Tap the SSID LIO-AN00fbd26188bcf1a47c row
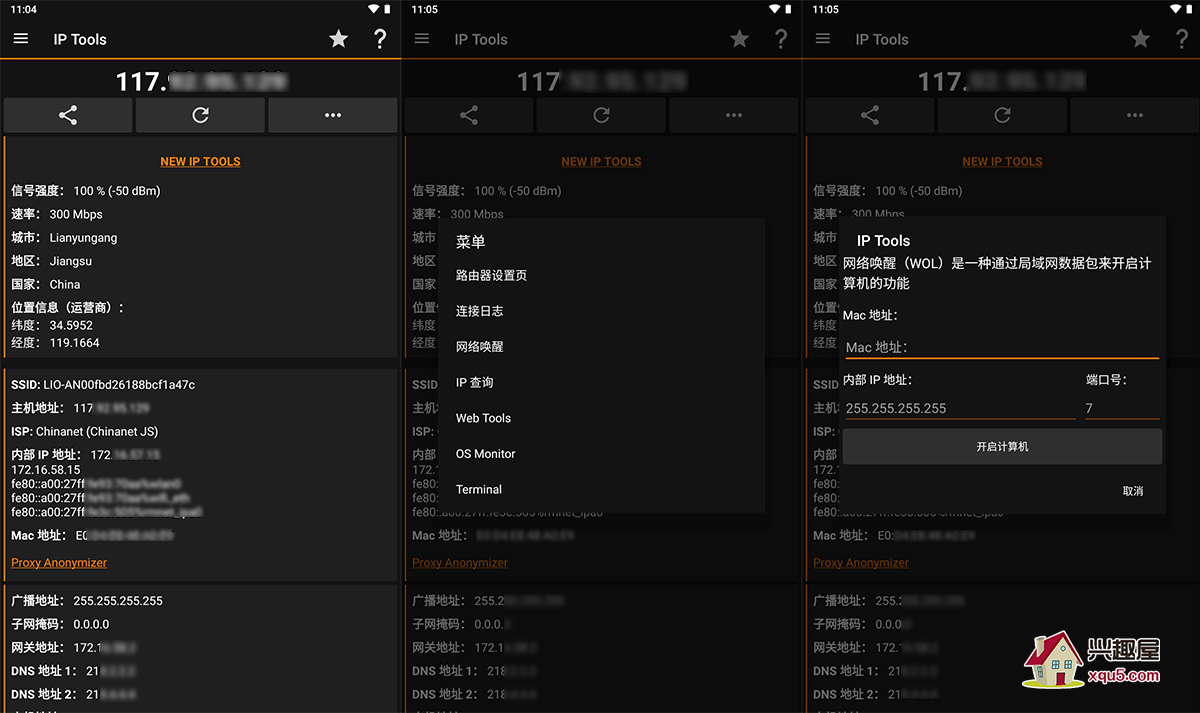This screenshot has height=713, width=1200. [x=103, y=385]
